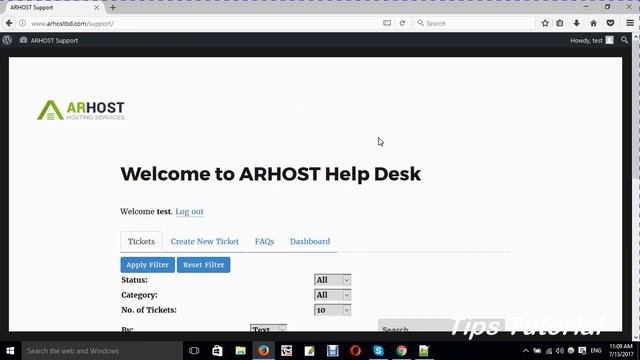The width and height of the screenshot is (640, 360).
Task: Open ARHOST Support site link in admin bar
Action: tap(49, 40)
